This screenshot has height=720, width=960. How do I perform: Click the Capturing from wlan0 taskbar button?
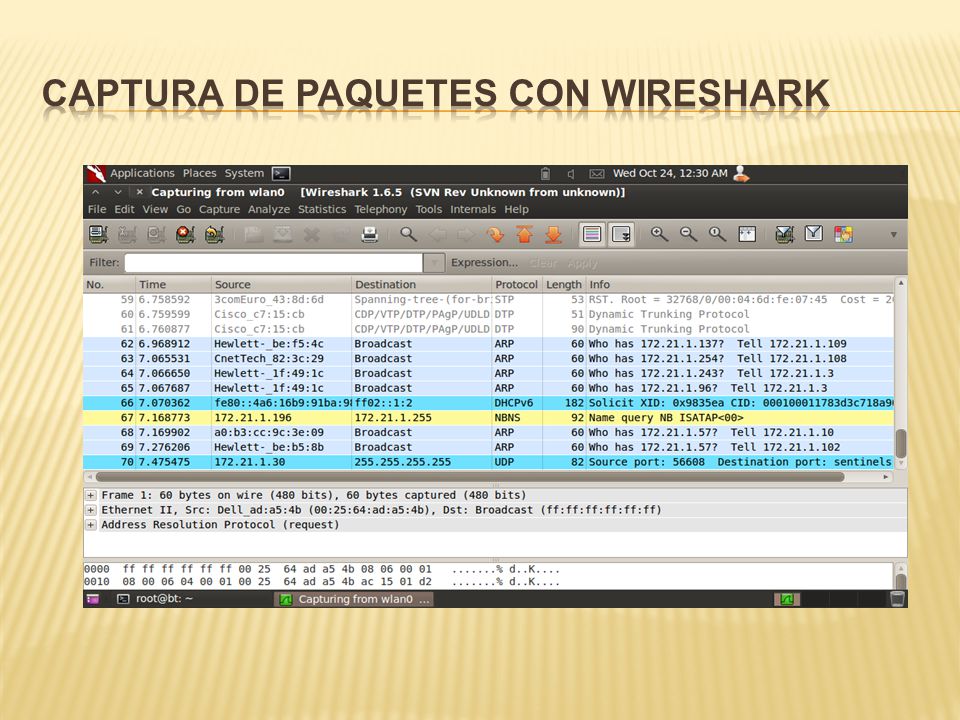[354, 599]
